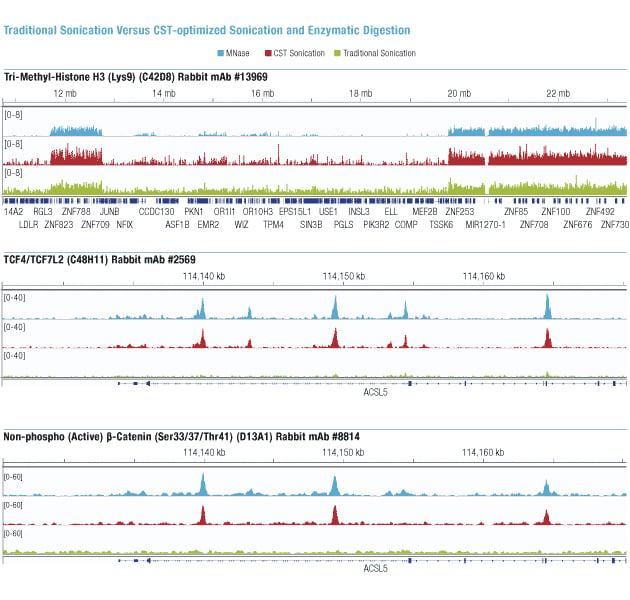Click the 114,160 kb marker in β-Catenin panel
The image size is (630, 600).
coord(483,453)
